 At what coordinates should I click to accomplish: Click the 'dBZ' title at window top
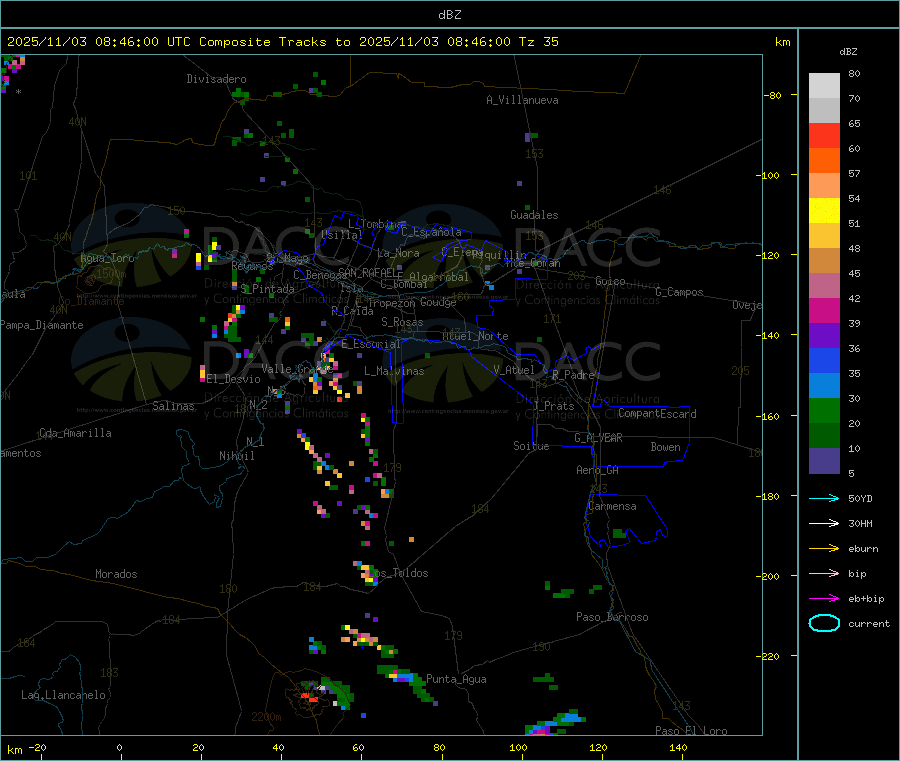449,15
